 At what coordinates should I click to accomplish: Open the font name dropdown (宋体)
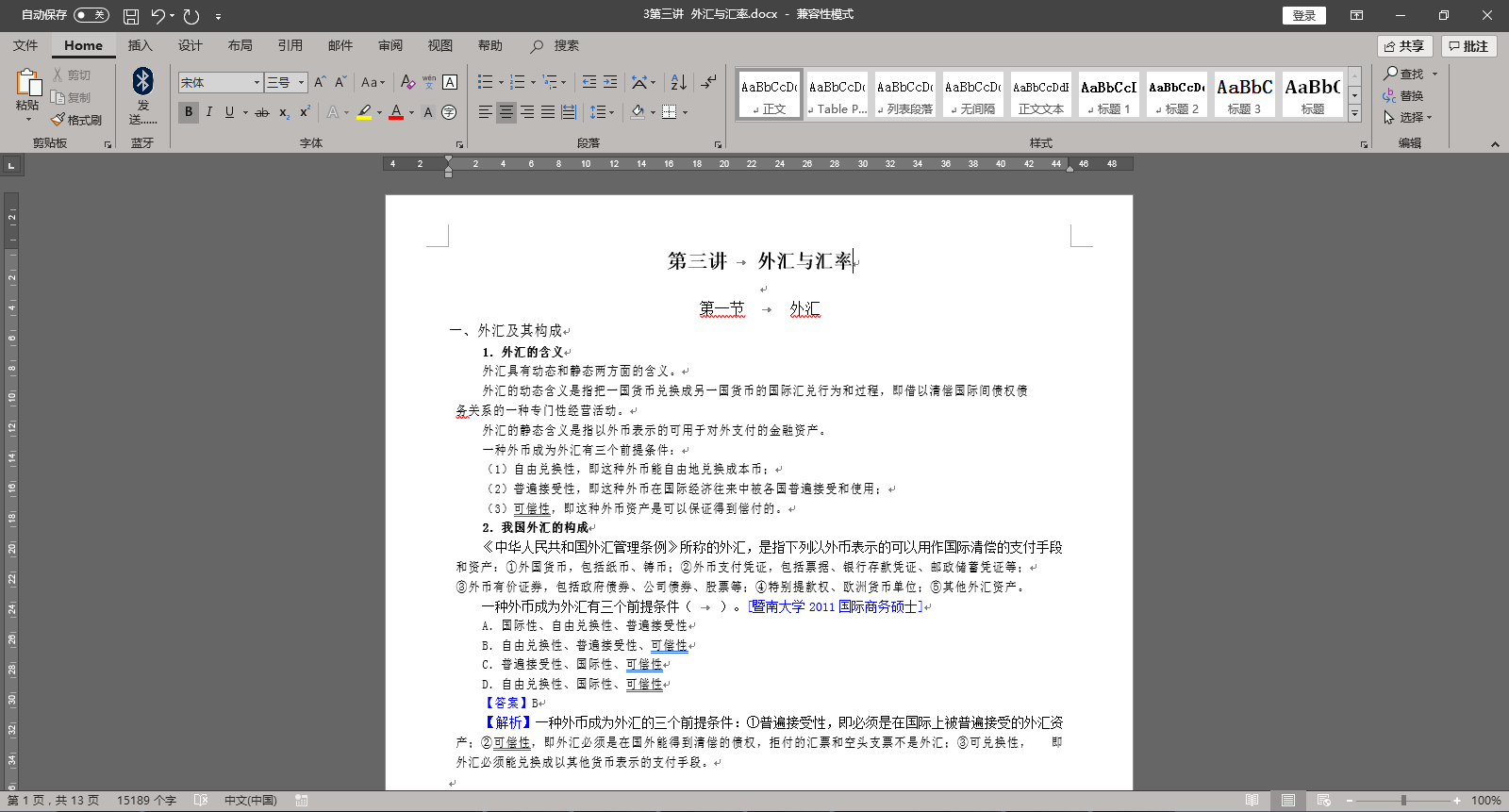pos(257,83)
